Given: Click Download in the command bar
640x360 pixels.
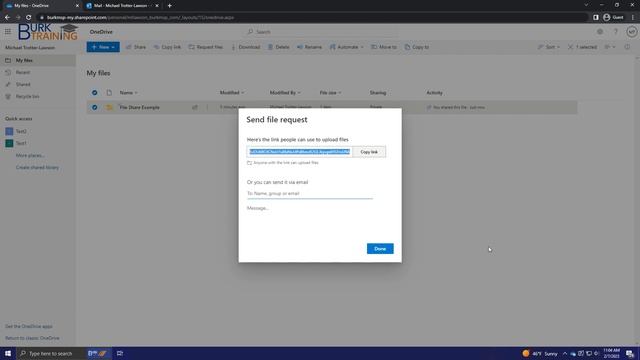Looking at the screenshot, I should [246, 47].
